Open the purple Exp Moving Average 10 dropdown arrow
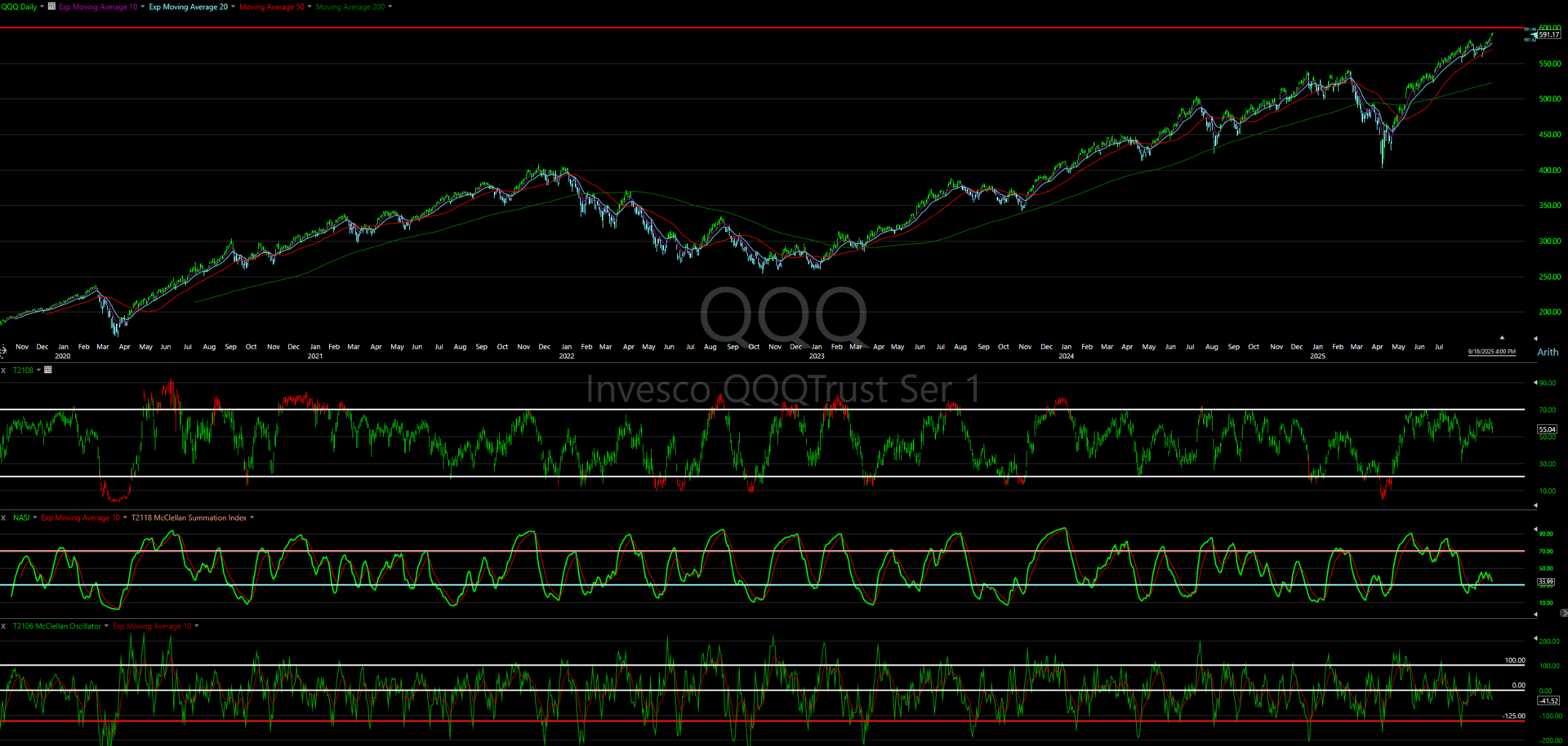This screenshot has width=1568, height=746. (143, 7)
